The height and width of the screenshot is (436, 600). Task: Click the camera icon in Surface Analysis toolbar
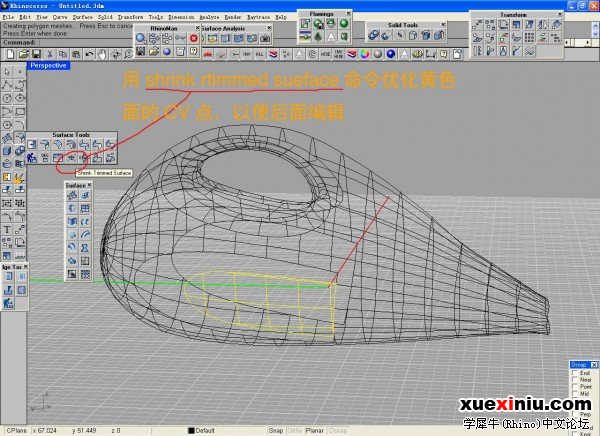click(x=265, y=38)
